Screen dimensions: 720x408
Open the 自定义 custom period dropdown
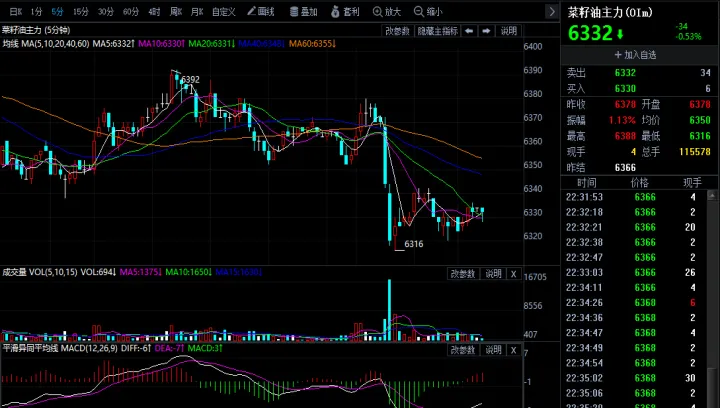coord(225,12)
